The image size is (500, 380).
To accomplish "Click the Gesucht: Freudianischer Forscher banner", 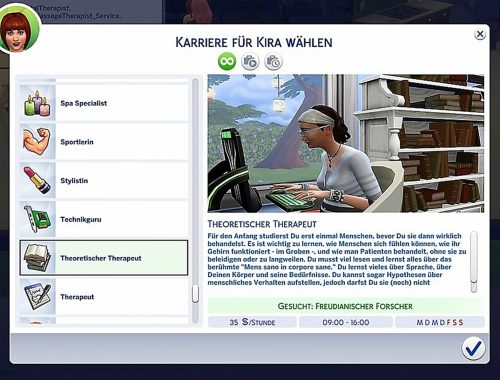I will click(x=346, y=306).
